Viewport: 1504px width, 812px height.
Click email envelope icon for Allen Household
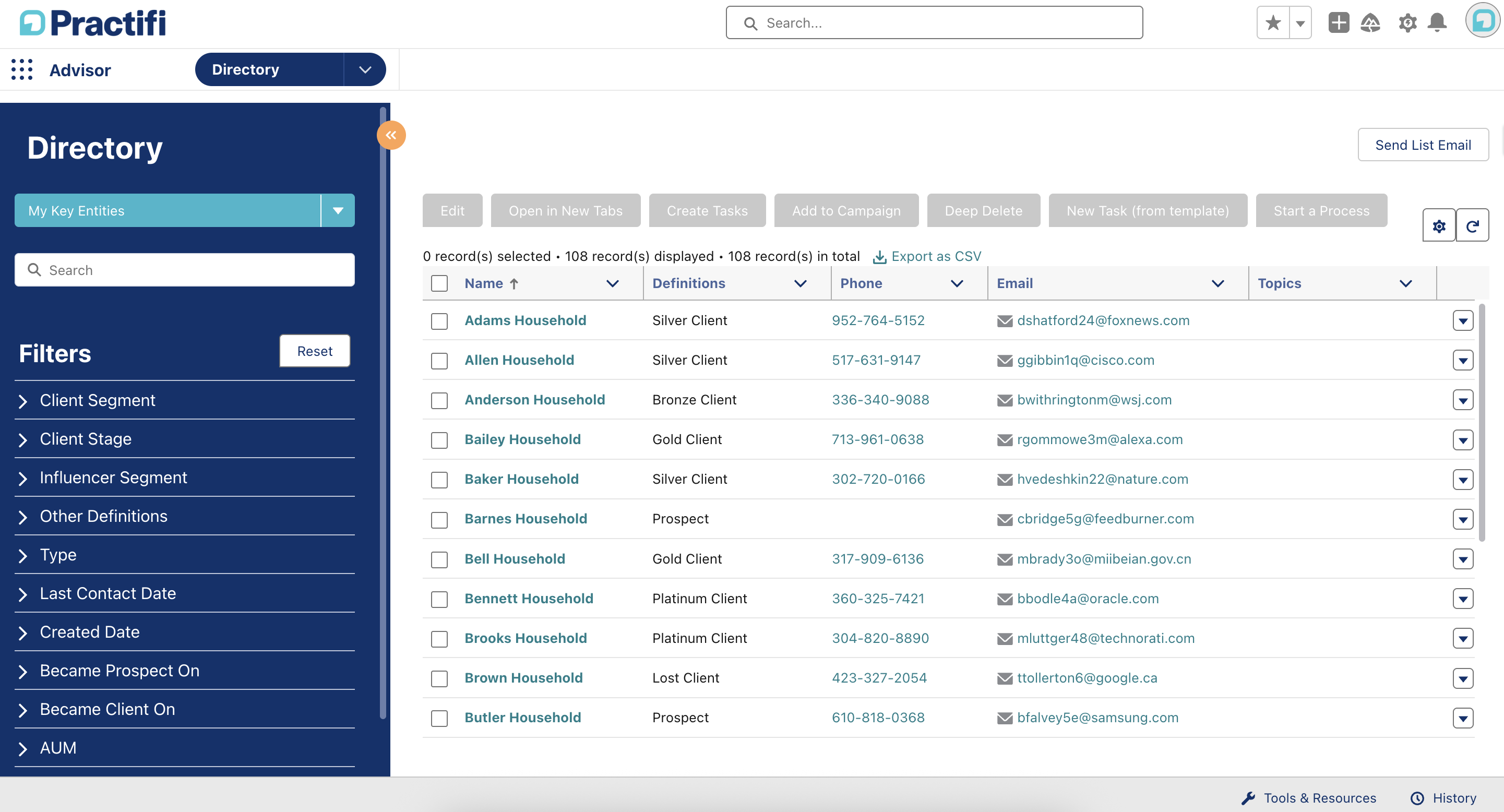point(1005,361)
